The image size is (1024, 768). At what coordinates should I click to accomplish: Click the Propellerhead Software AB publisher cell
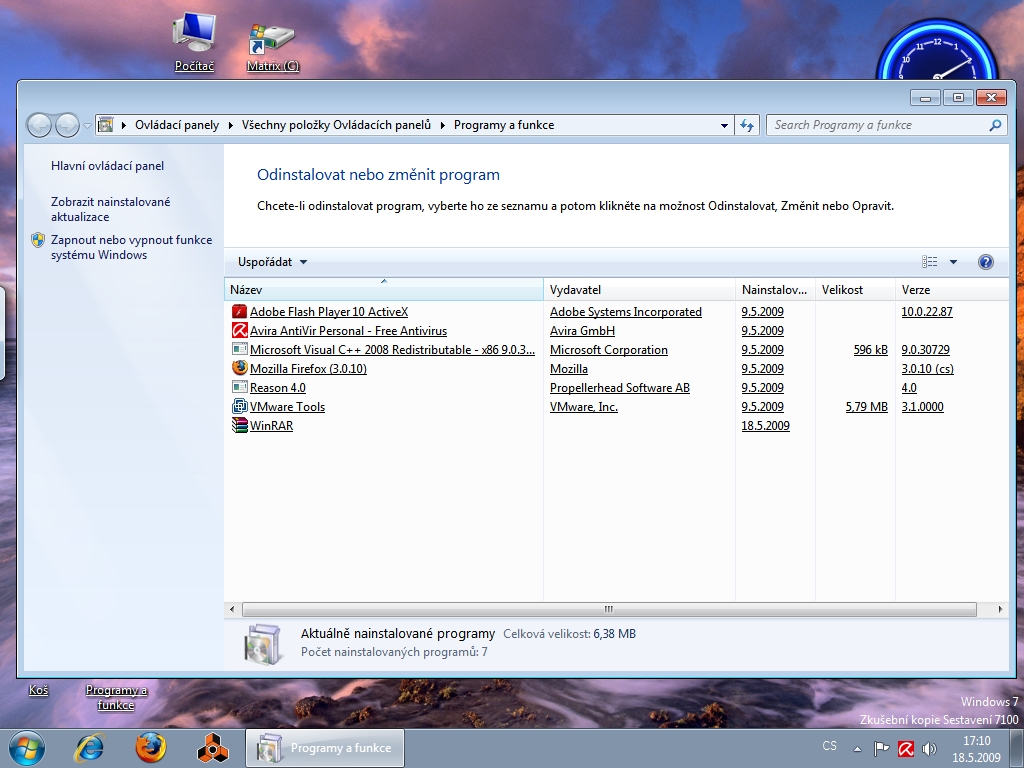(620, 387)
